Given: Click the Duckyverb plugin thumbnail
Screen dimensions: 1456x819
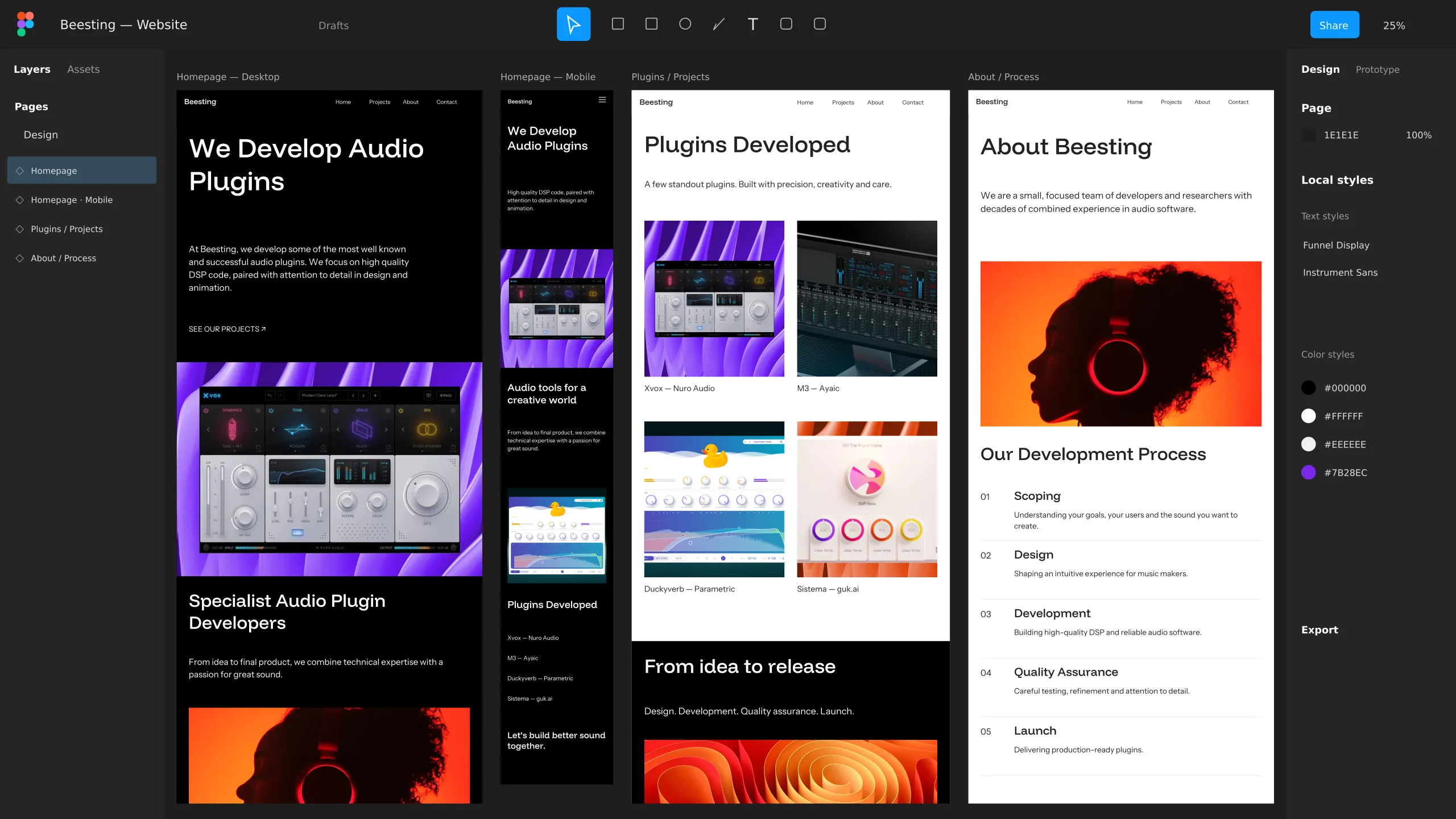Looking at the screenshot, I should click(x=714, y=499).
